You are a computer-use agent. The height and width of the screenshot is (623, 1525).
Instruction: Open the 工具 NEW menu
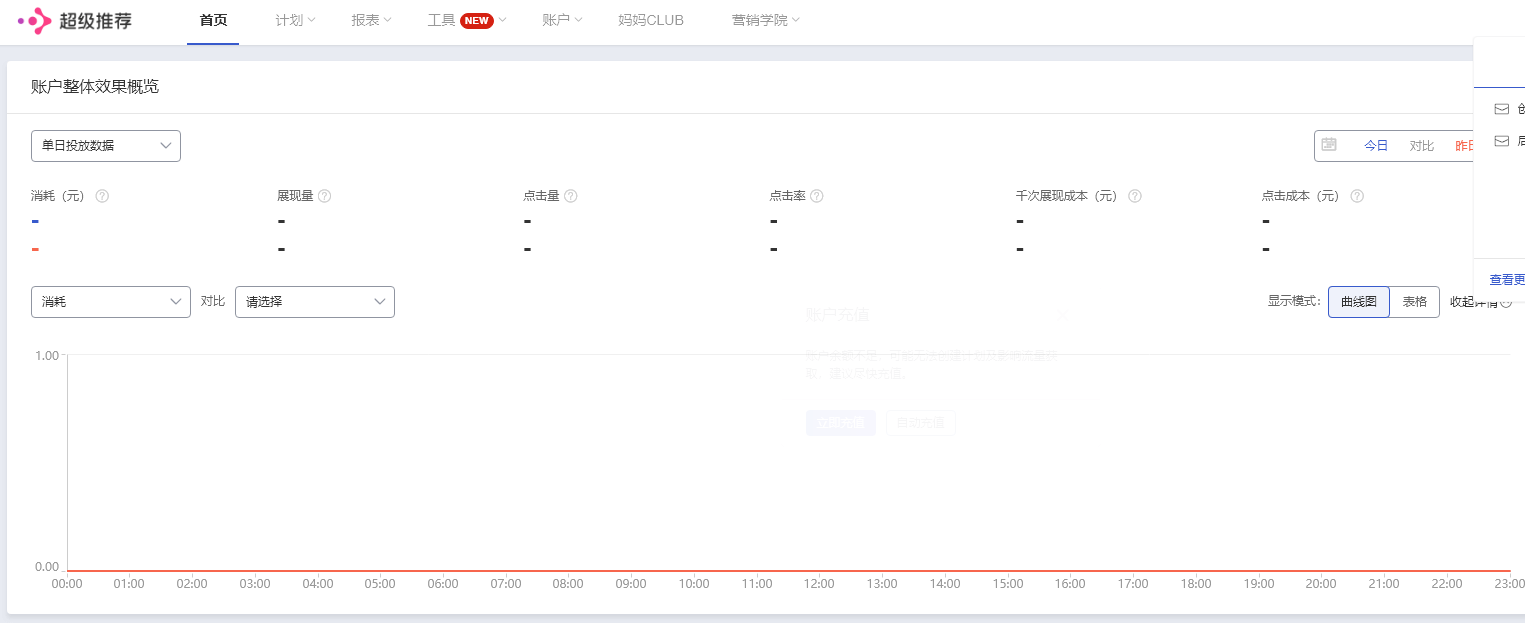[x=467, y=20]
